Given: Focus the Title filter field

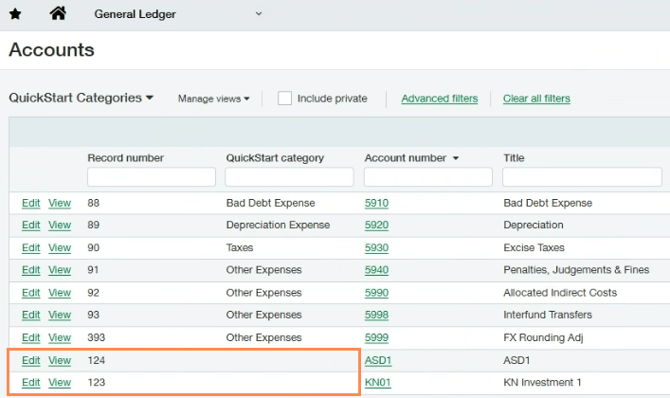Looking at the screenshot, I should coord(582,177).
